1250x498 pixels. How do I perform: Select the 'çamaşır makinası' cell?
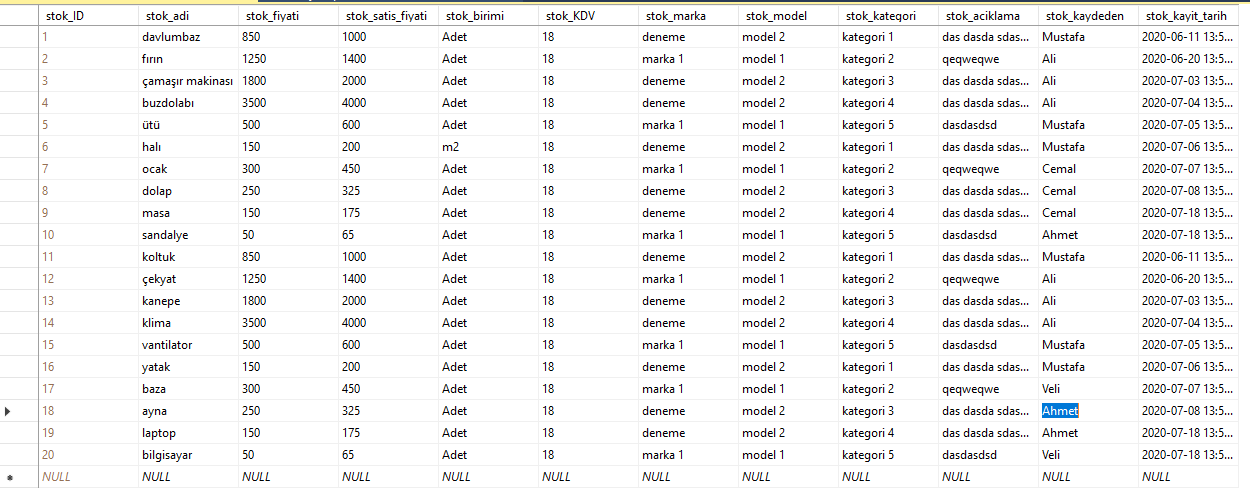[188, 81]
